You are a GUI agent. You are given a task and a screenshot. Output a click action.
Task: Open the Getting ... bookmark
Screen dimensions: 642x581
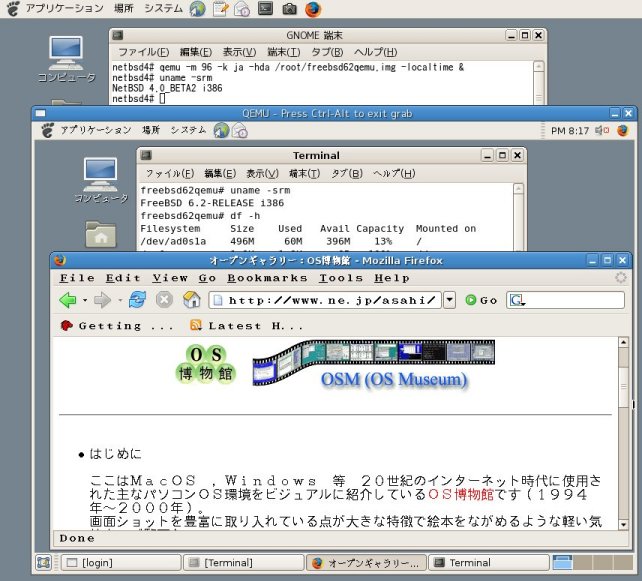point(117,326)
